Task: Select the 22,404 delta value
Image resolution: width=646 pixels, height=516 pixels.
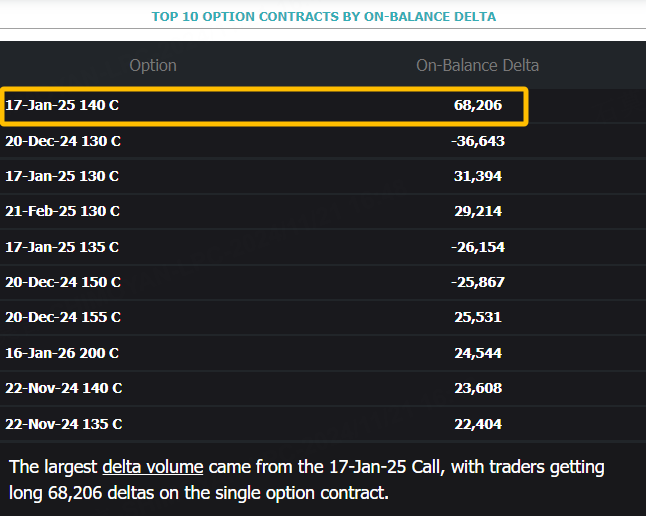Action: [477, 424]
